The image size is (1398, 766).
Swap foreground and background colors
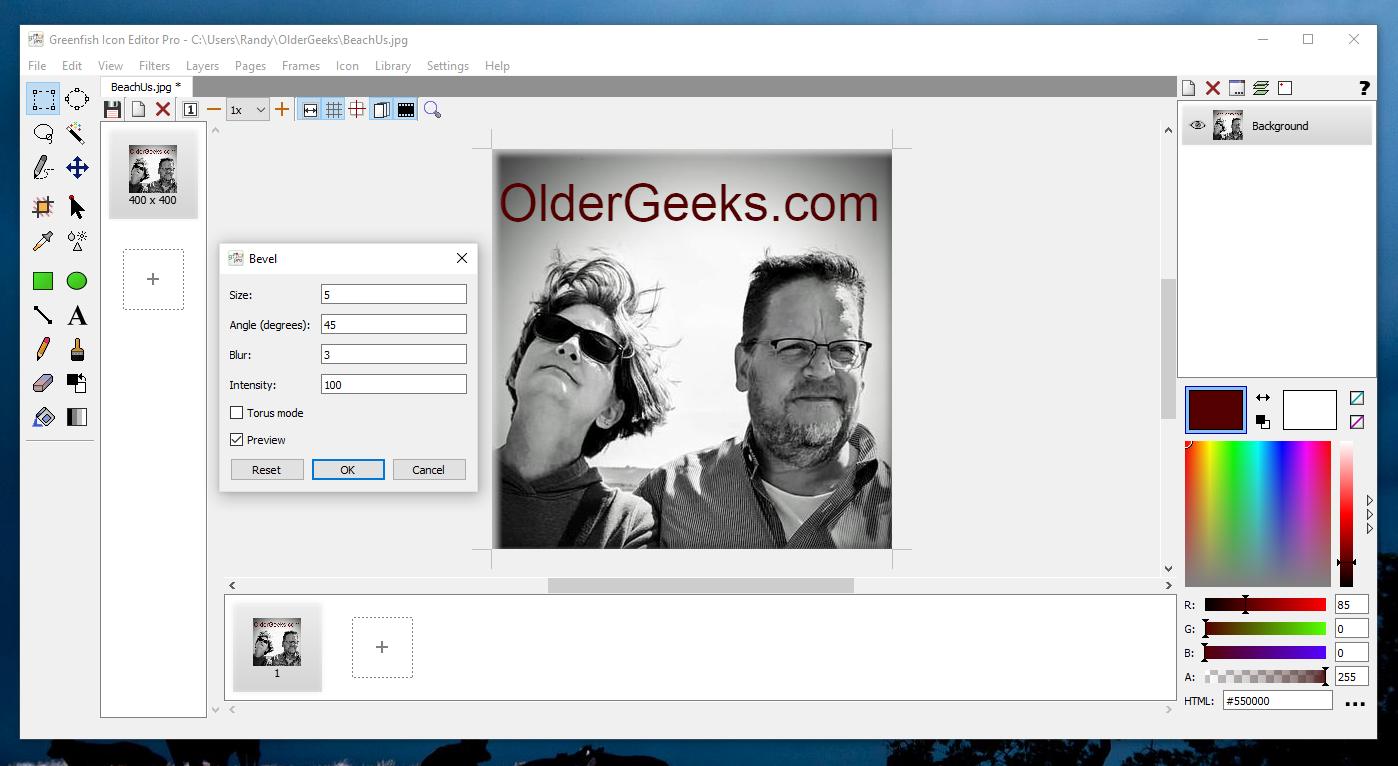point(1263,398)
